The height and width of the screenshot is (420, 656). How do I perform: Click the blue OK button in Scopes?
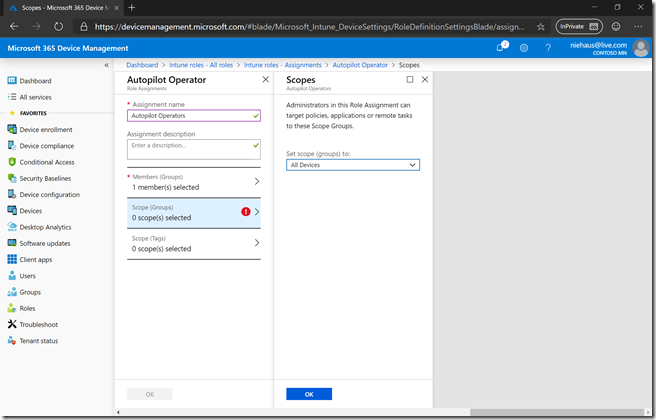tap(308, 394)
